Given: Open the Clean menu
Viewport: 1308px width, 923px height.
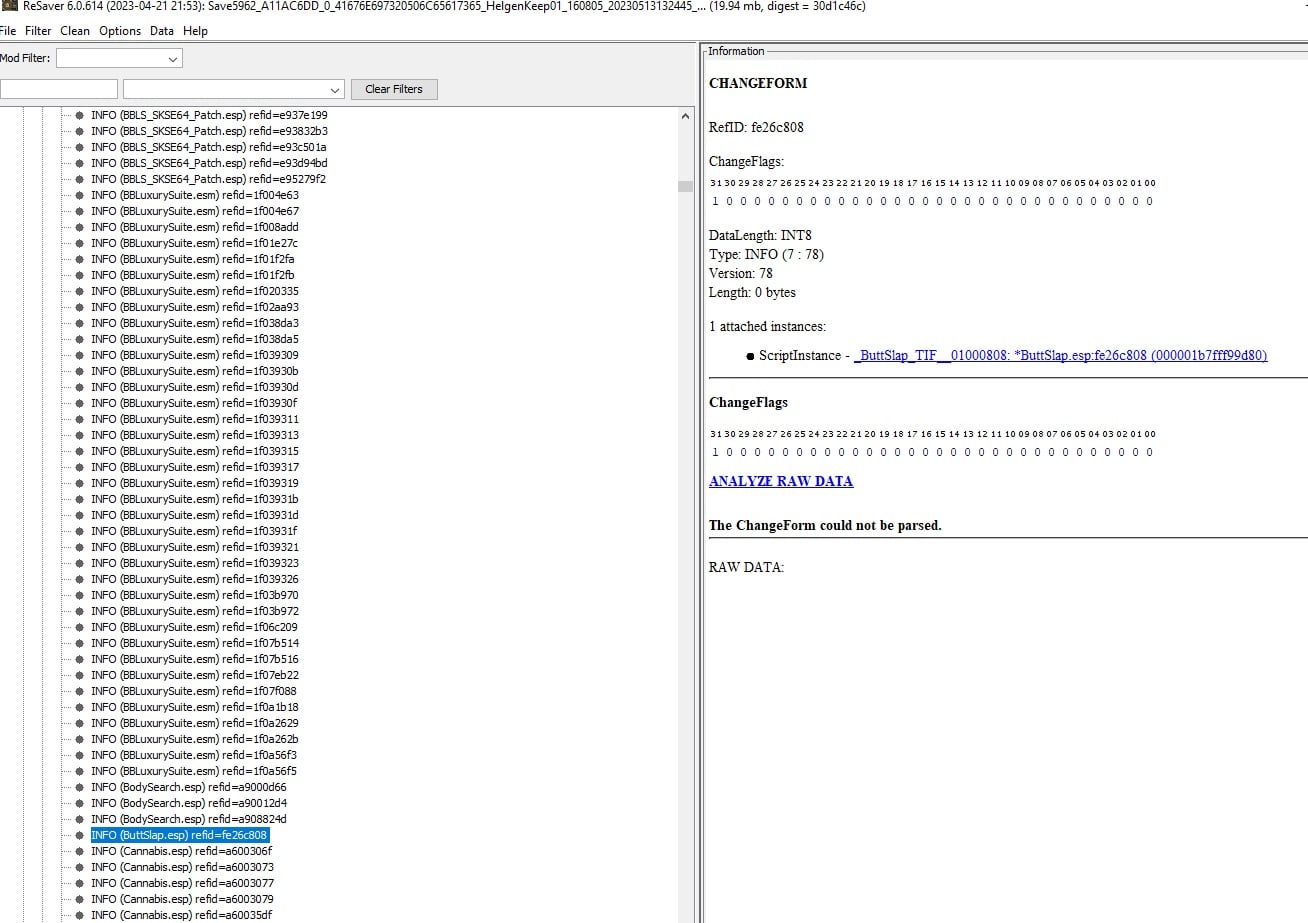Looking at the screenshot, I should pos(75,31).
